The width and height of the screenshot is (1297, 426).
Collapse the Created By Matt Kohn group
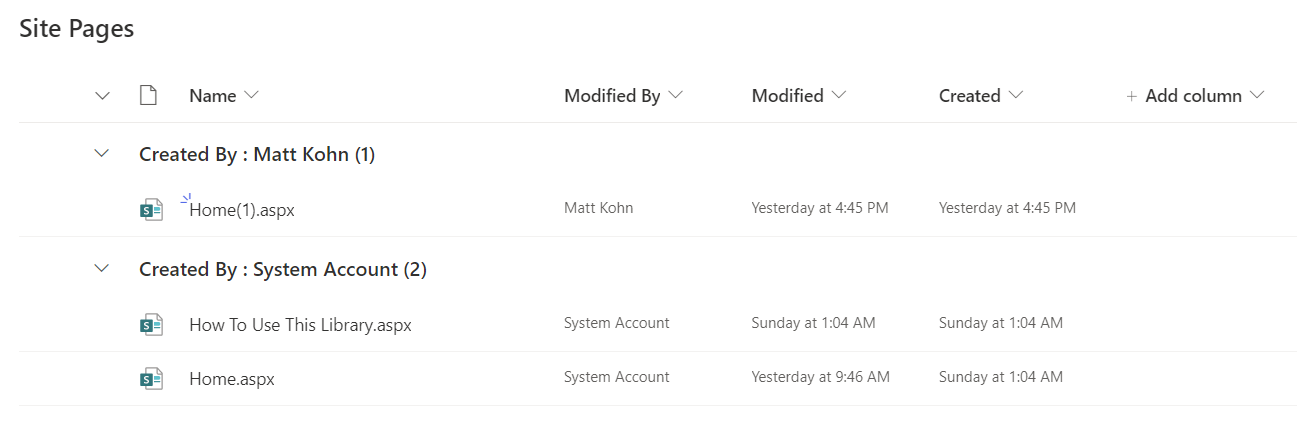point(101,154)
